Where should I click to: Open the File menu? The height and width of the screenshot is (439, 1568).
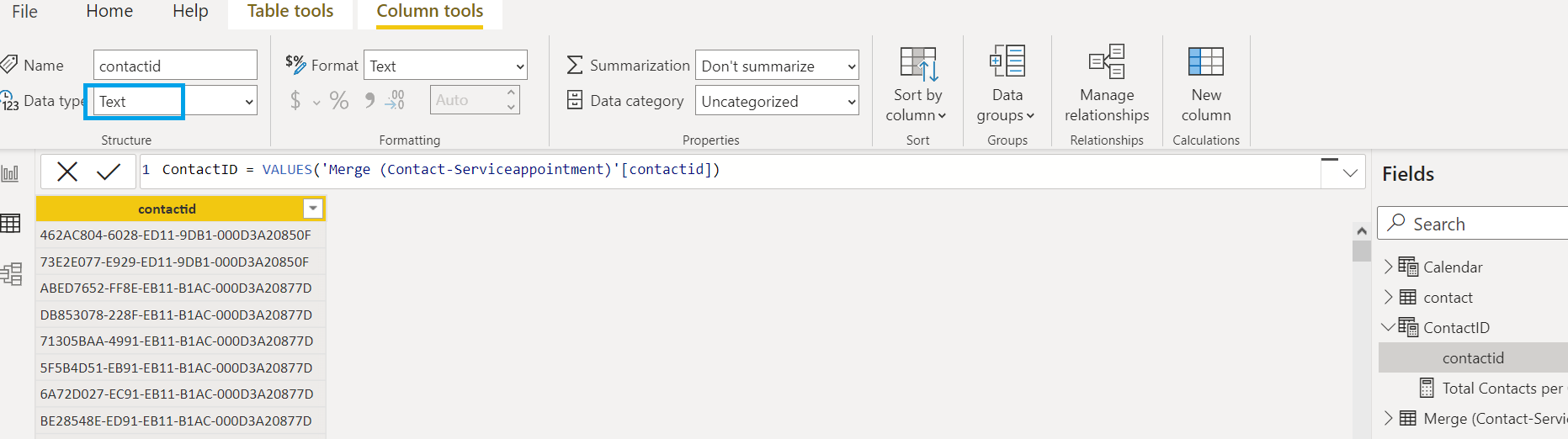click(x=24, y=11)
